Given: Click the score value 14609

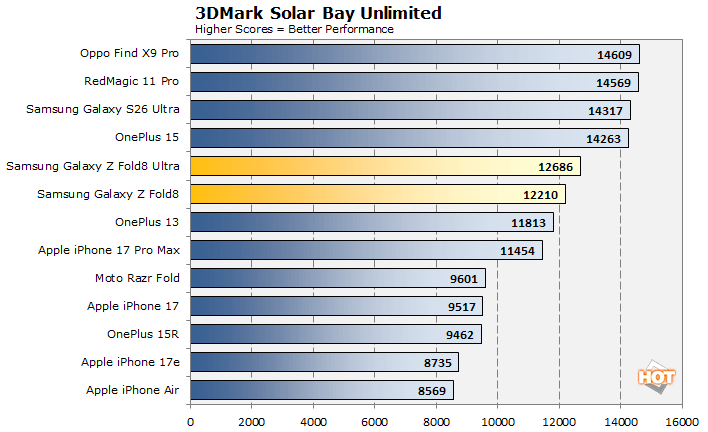Looking at the screenshot, I should click(x=615, y=55).
